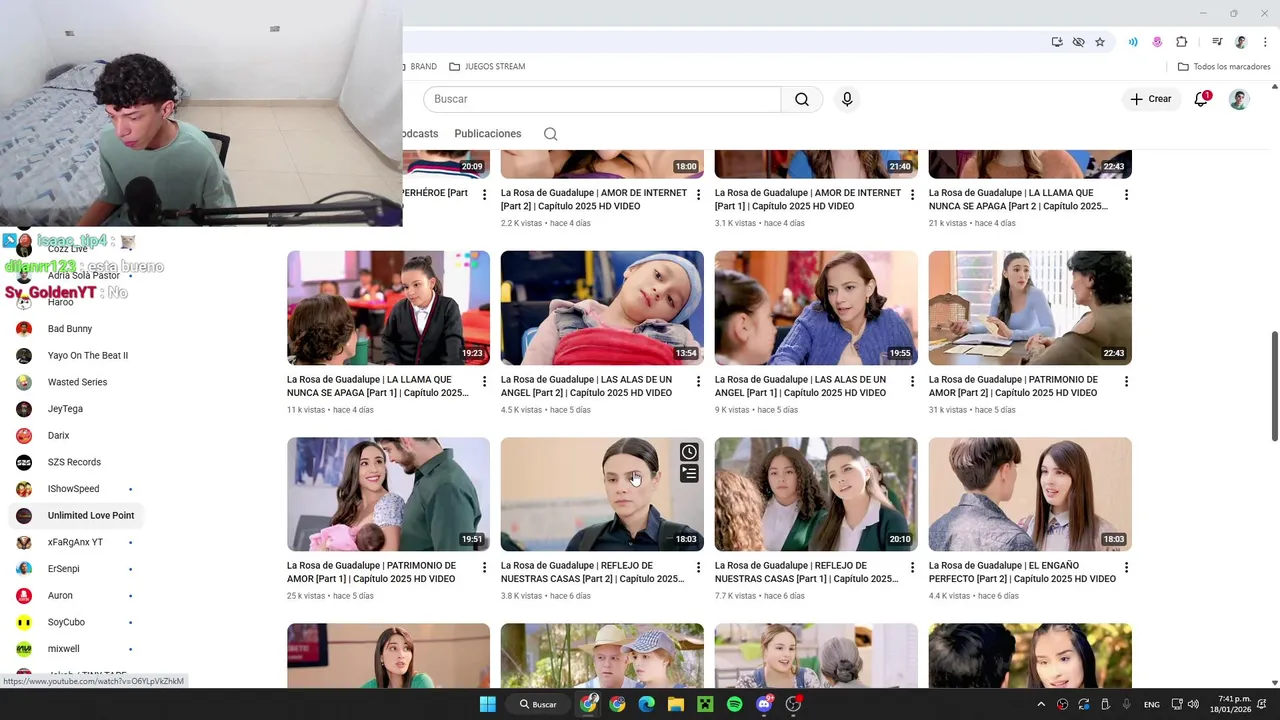Viewport: 1280px width, 720px height.
Task: Click the Windows taskbar Buscar search box
Action: [x=538, y=704]
